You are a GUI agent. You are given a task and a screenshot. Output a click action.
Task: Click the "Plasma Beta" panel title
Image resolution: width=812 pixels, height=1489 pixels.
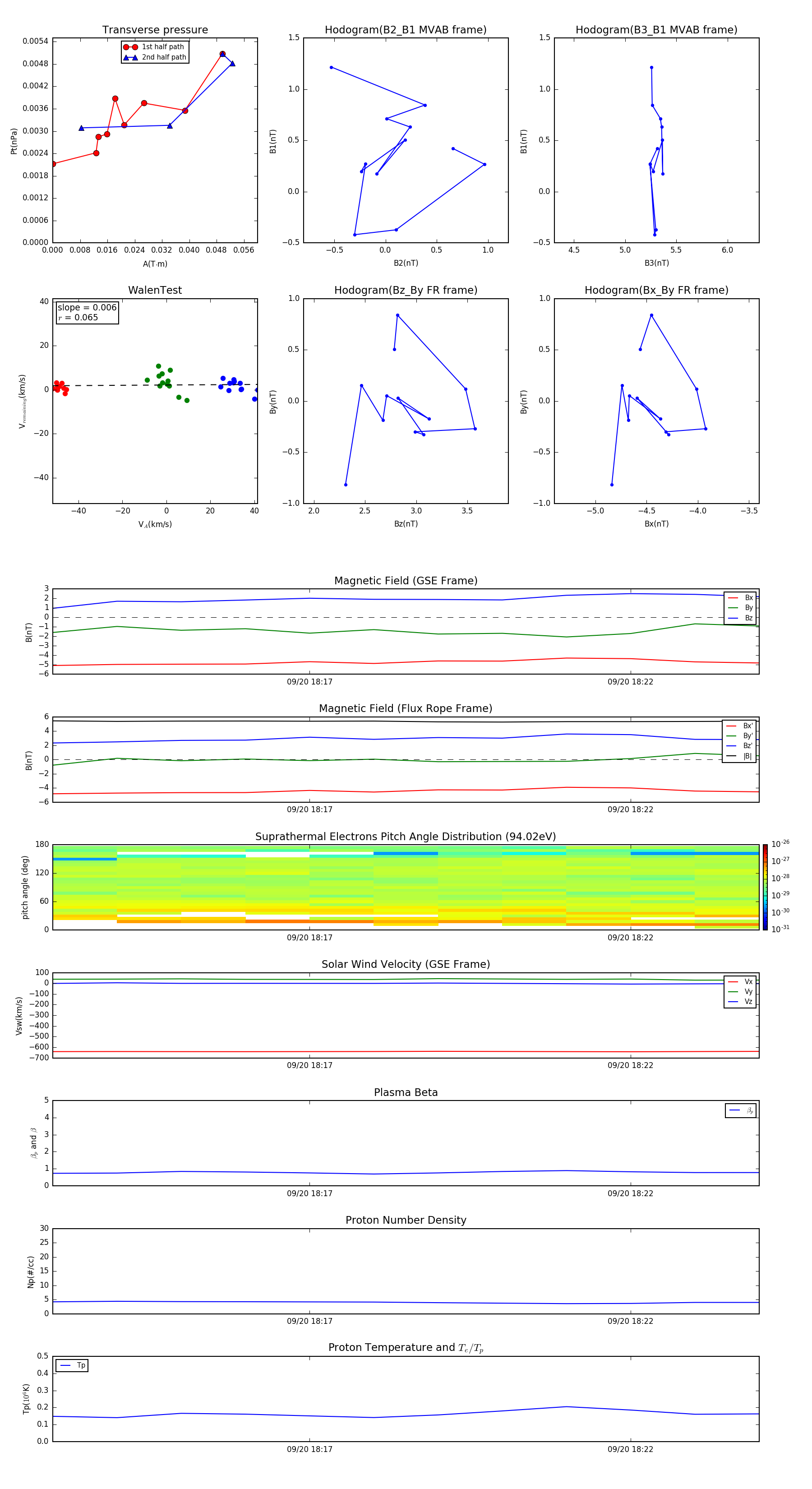(x=406, y=1092)
